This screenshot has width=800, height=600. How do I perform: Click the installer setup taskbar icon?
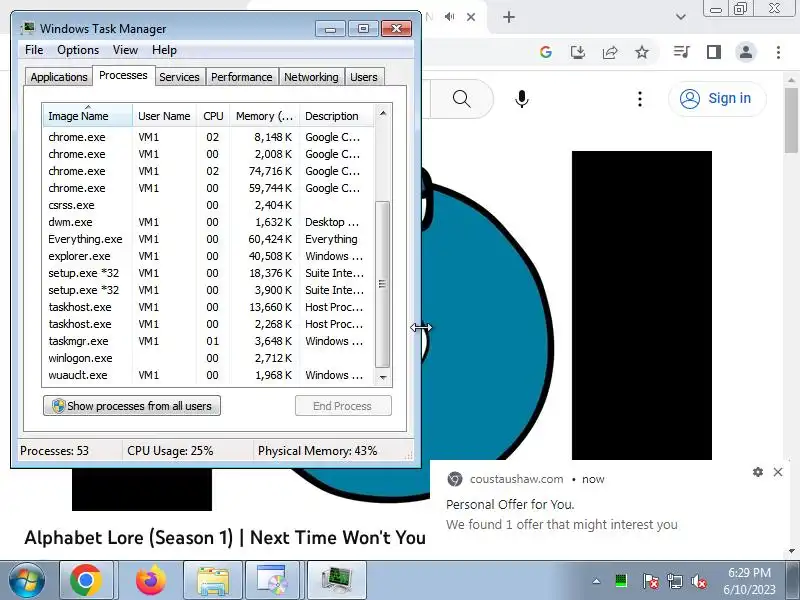pyautogui.click(x=272, y=580)
